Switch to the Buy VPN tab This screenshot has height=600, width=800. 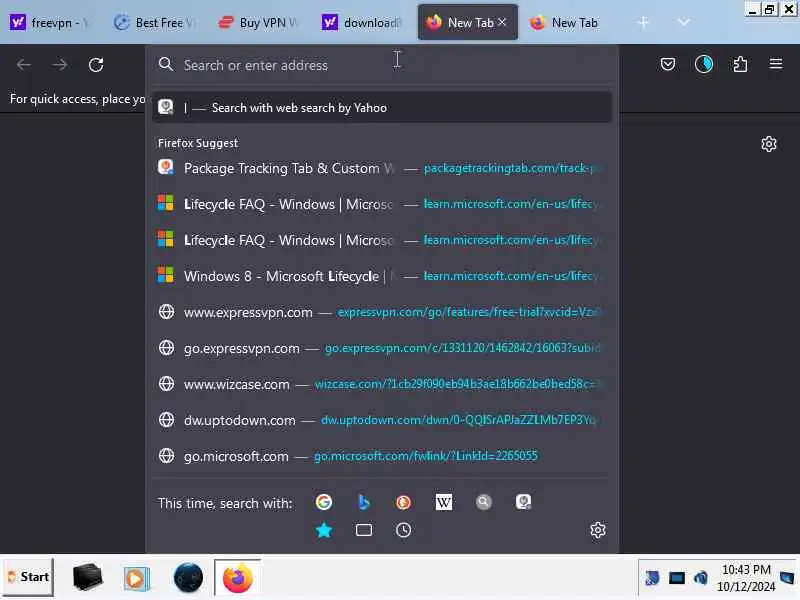point(260,22)
